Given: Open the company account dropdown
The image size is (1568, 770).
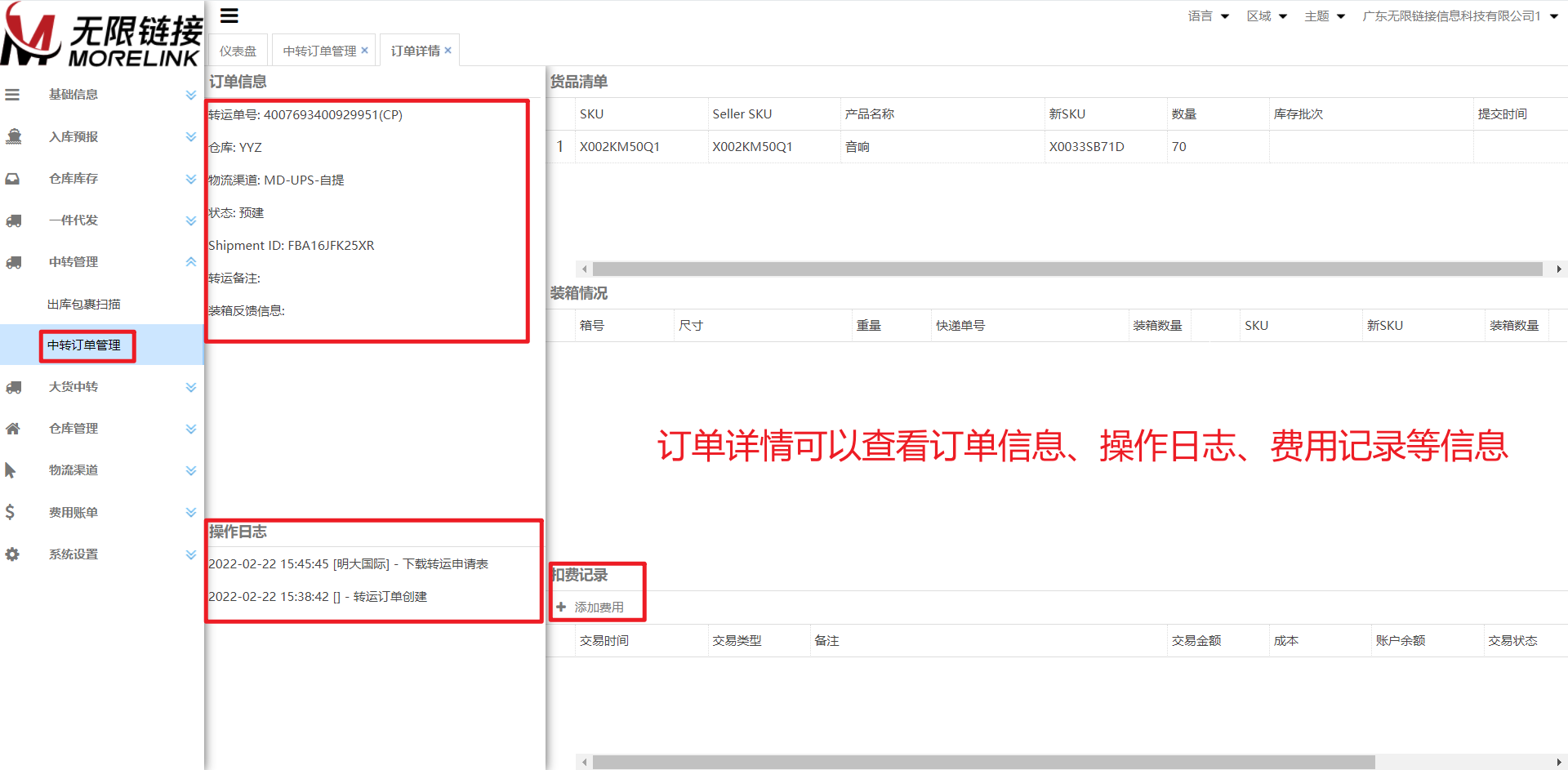Looking at the screenshot, I should point(1459,16).
